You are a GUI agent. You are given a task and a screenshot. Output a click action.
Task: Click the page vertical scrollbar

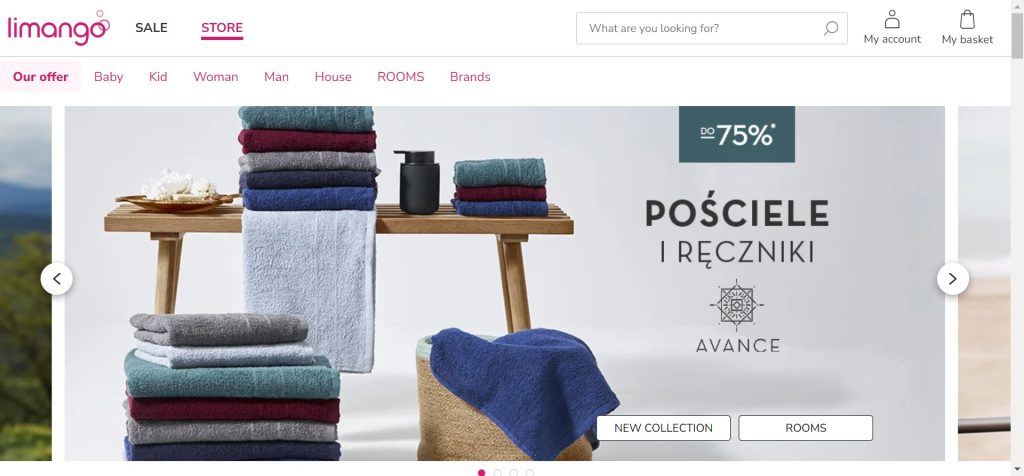(x=1017, y=238)
